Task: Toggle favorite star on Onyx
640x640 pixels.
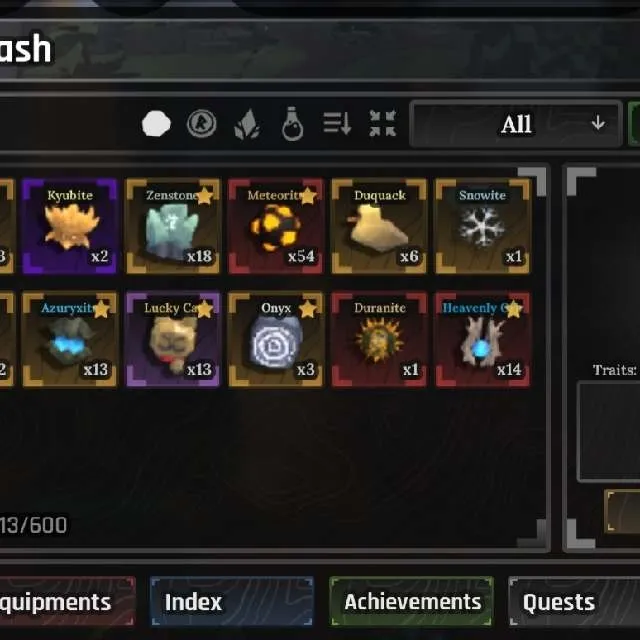Action: pyautogui.click(x=308, y=309)
